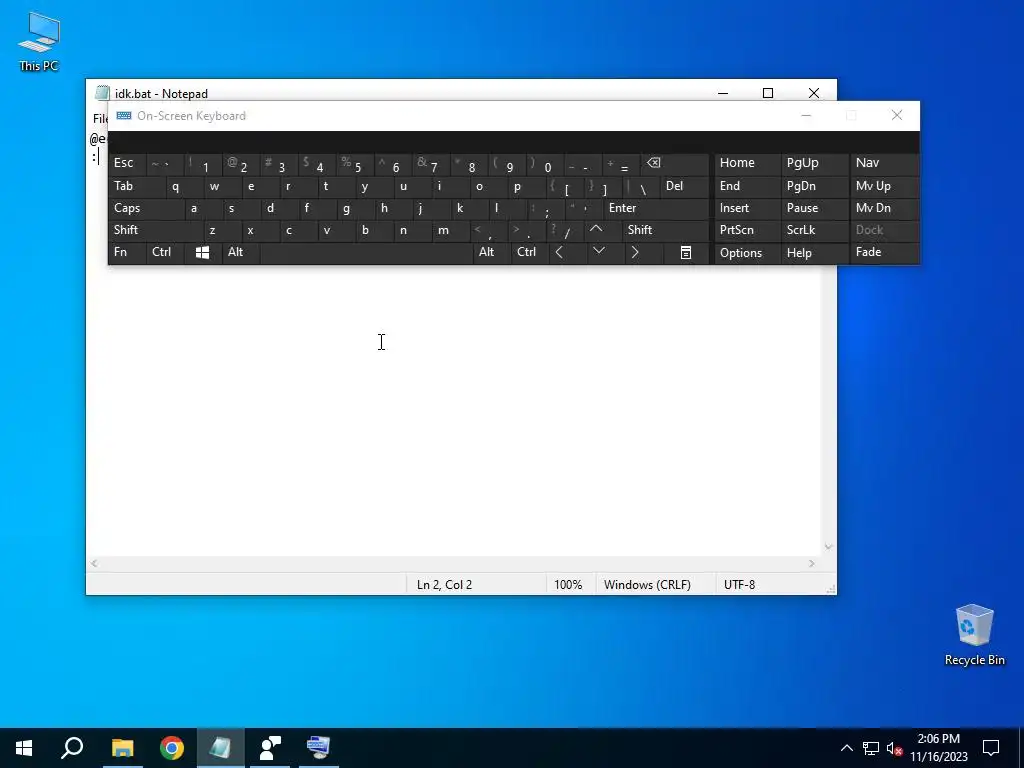Click the Insert key
Viewport: 1024px width, 768px height.
pyautogui.click(x=747, y=208)
